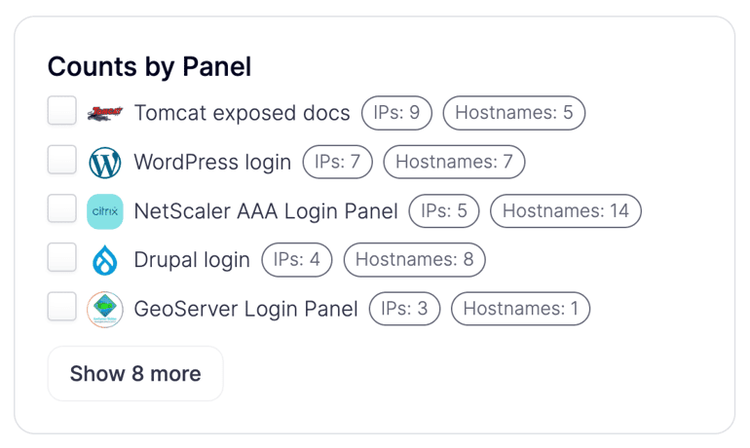
Task: Click the Drupal Hostnames: 8 badge
Action: point(414,260)
